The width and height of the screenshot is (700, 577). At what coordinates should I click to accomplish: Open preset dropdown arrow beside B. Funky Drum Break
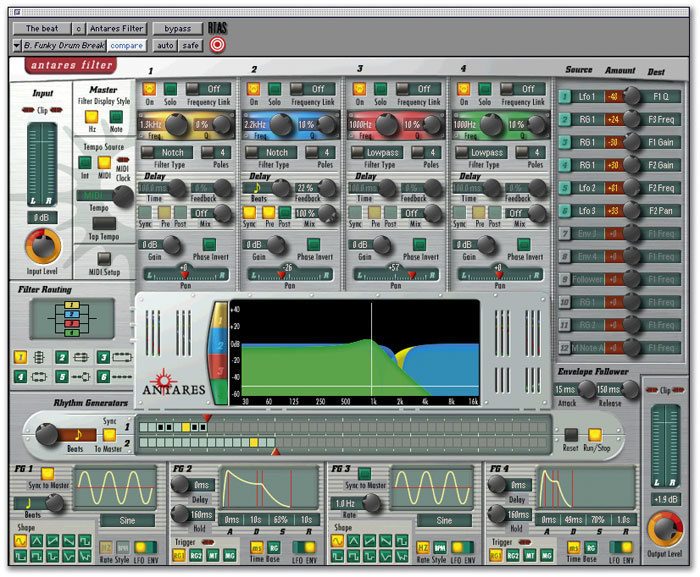[17, 45]
